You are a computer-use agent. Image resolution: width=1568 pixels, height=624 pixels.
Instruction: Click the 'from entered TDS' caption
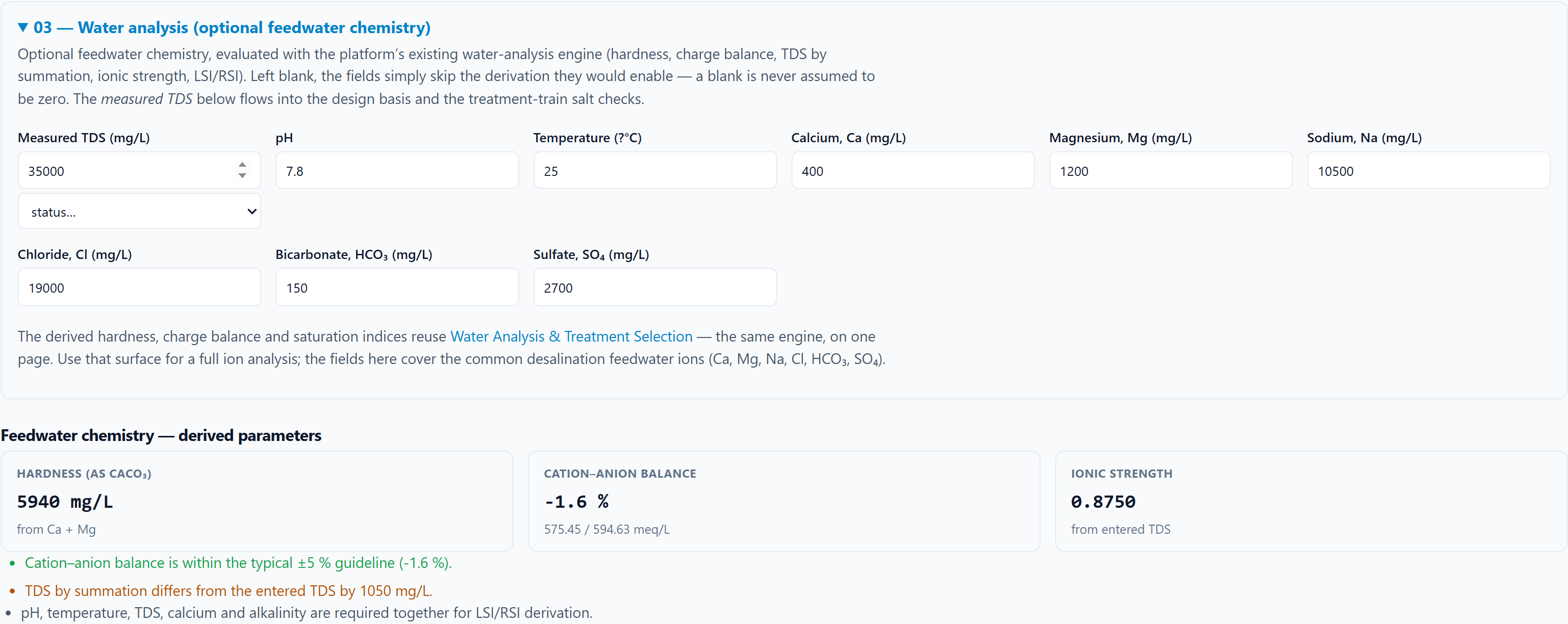[x=1121, y=529]
